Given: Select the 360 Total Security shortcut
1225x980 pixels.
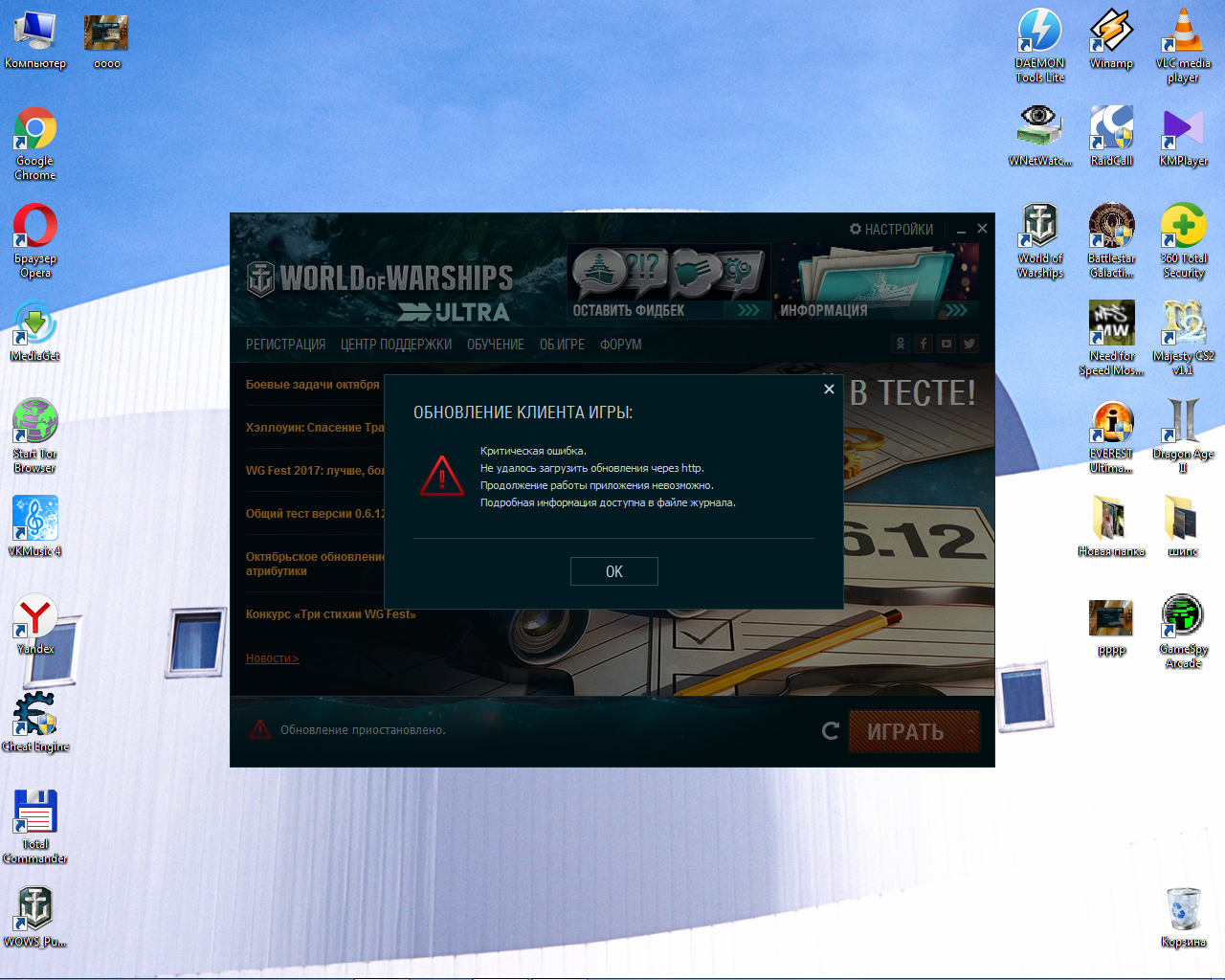Looking at the screenshot, I should (1183, 241).
